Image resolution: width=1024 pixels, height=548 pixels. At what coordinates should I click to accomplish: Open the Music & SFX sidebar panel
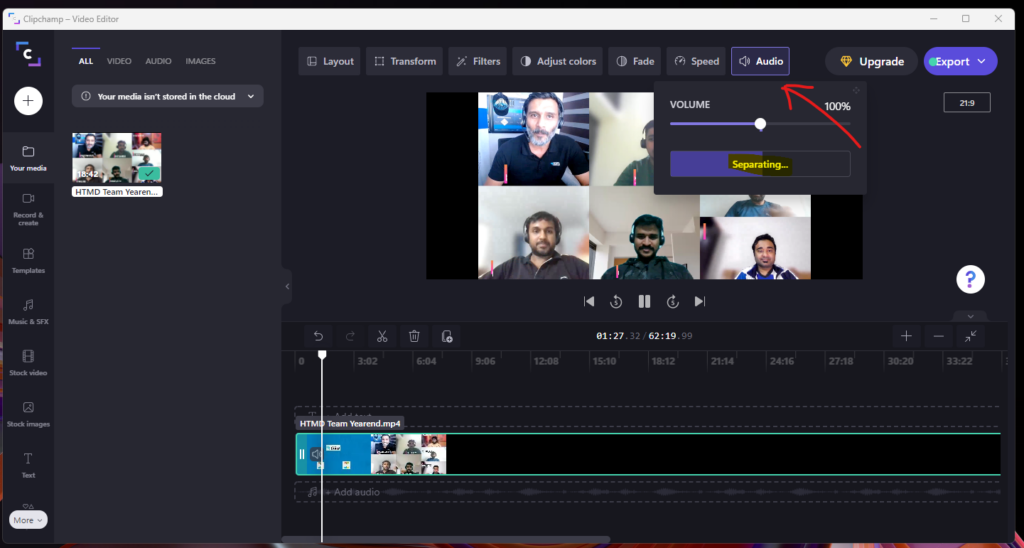pos(28,310)
